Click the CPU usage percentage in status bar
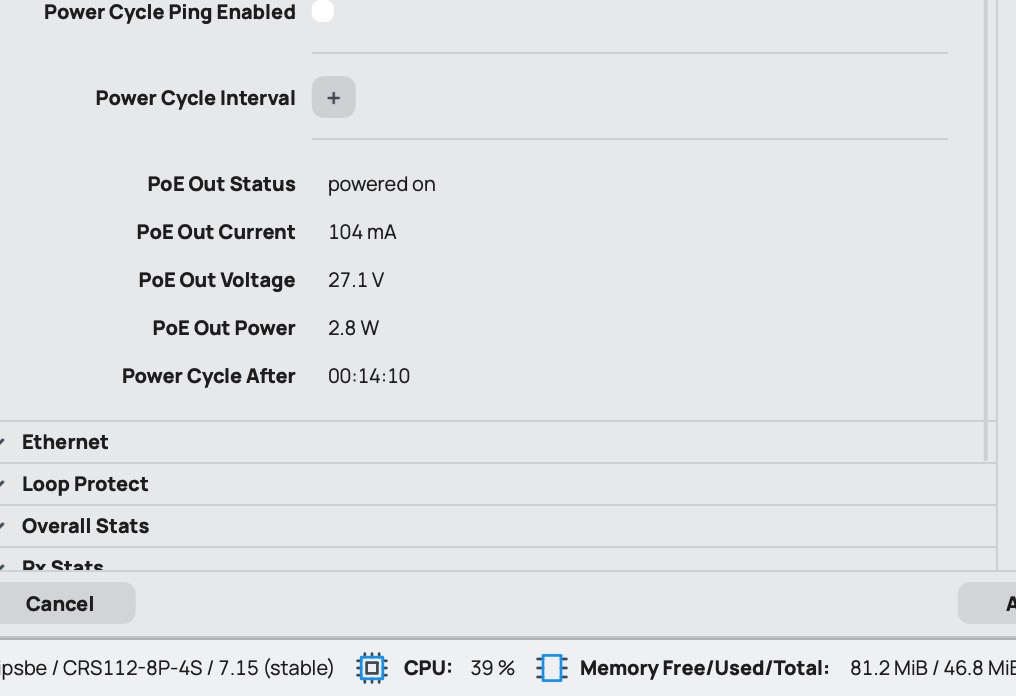This screenshot has height=696, width=1016. (492, 668)
